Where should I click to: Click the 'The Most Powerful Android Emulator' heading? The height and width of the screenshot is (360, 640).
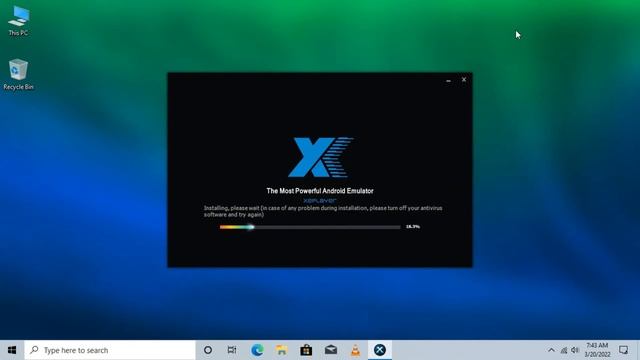pos(320,191)
